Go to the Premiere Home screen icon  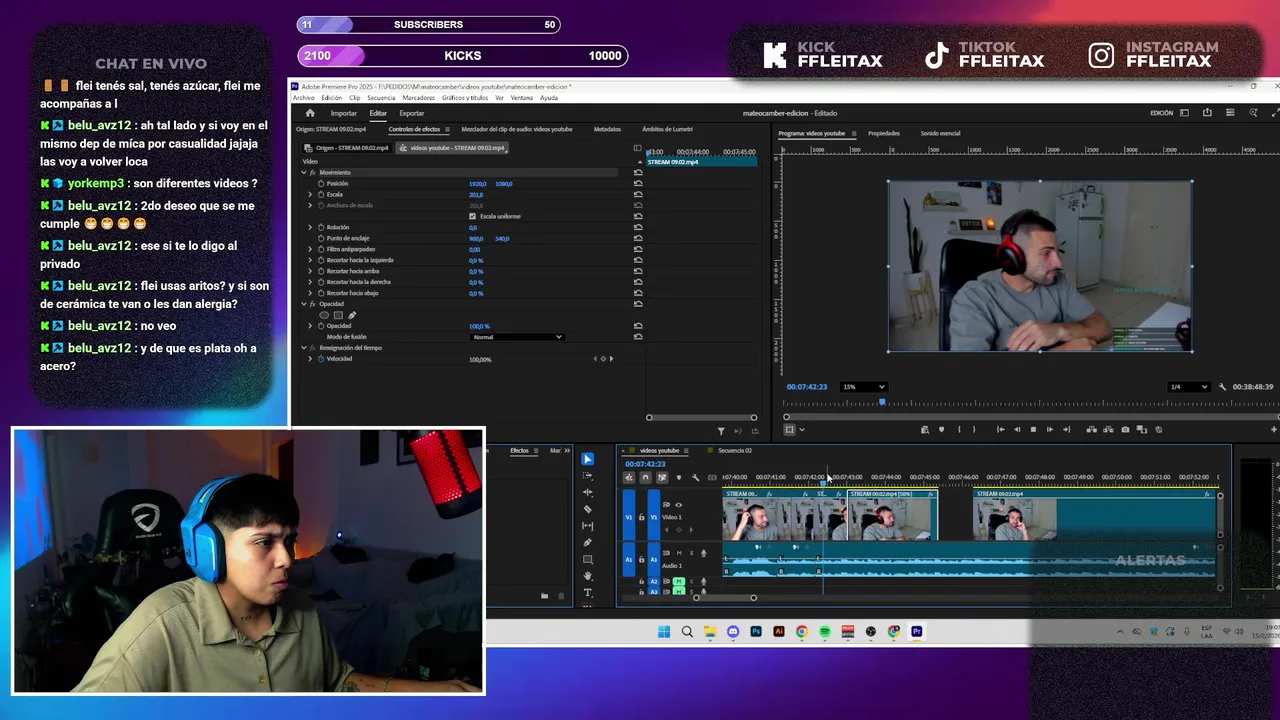click(x=310, y=113)
